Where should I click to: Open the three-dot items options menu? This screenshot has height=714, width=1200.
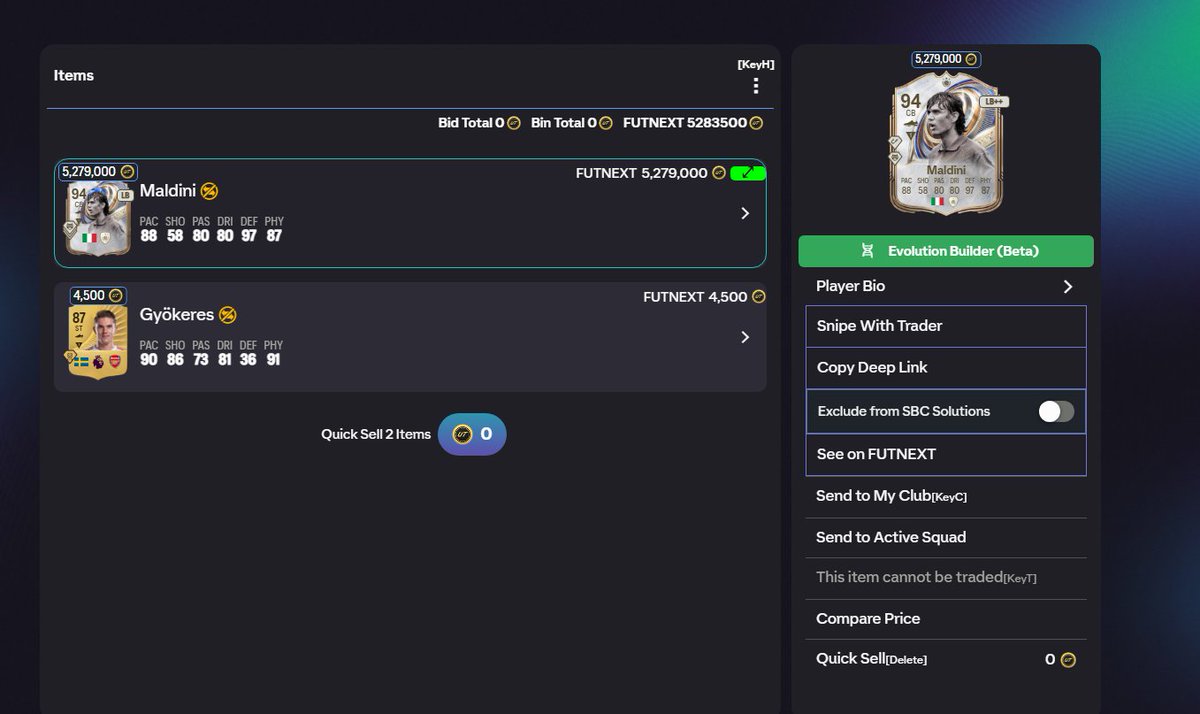[756, 86]
